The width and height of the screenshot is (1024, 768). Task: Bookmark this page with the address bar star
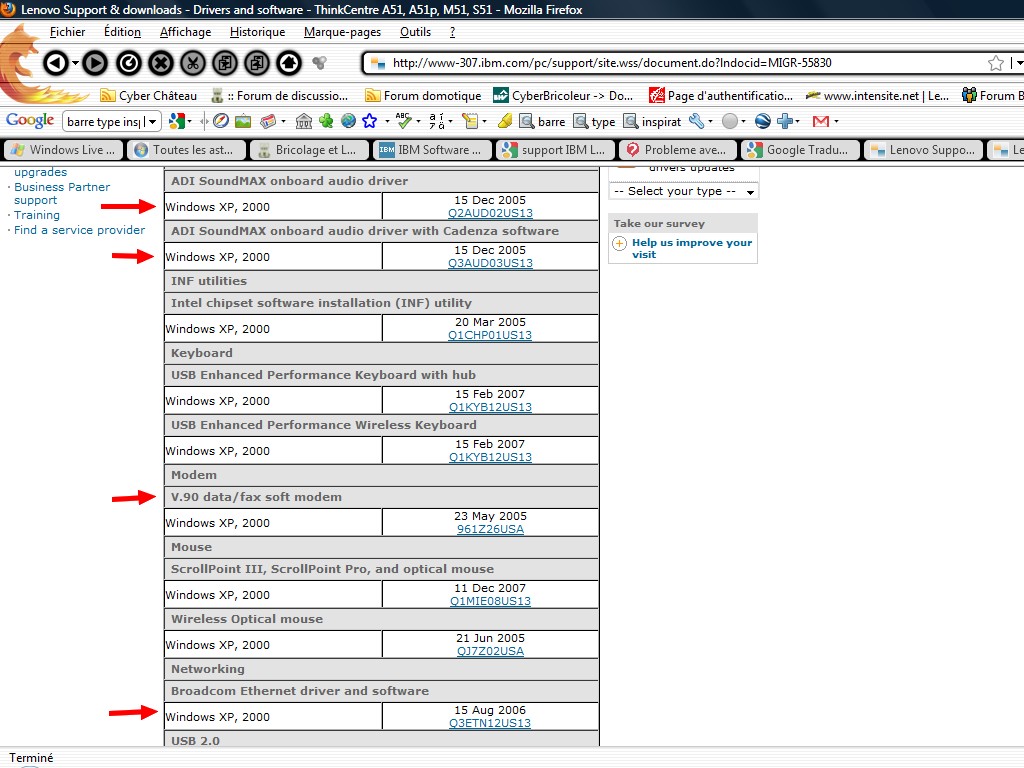995,63
